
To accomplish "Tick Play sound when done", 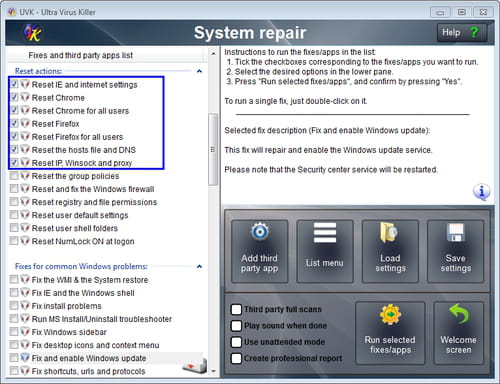I will click(236, 326).
